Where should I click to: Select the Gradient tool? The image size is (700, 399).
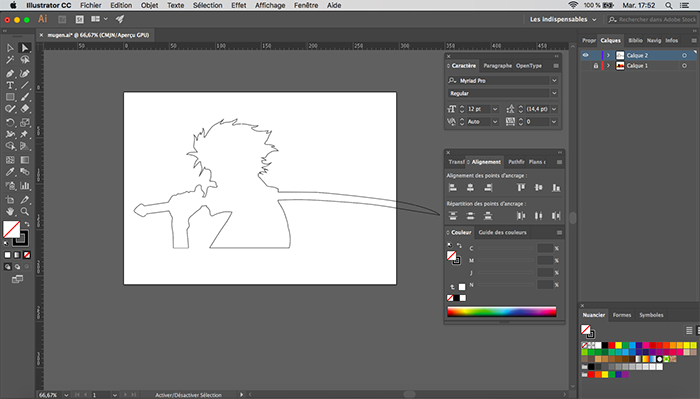[x=25, y=160]
